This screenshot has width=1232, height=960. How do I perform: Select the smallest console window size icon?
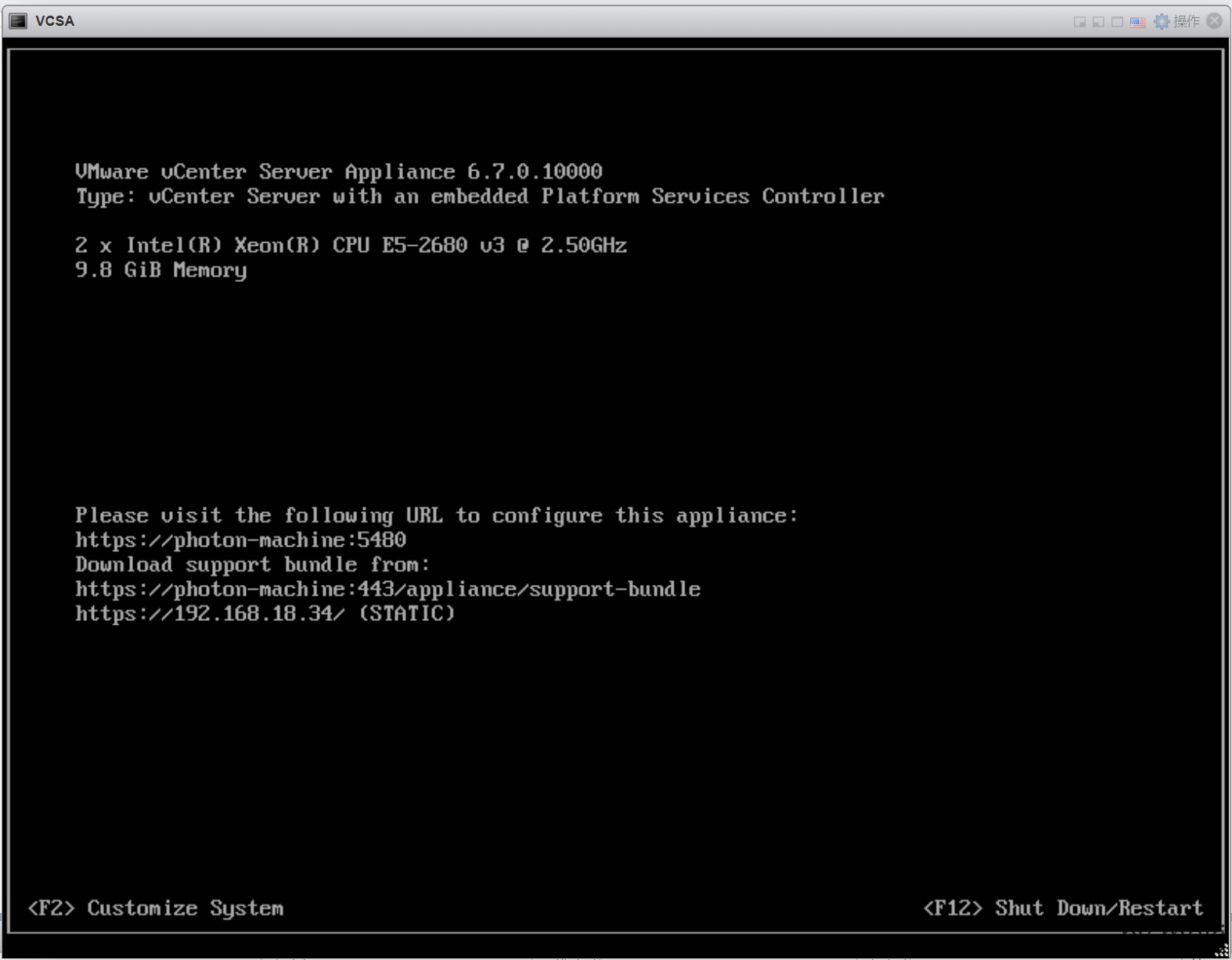tap(1079, 22)
